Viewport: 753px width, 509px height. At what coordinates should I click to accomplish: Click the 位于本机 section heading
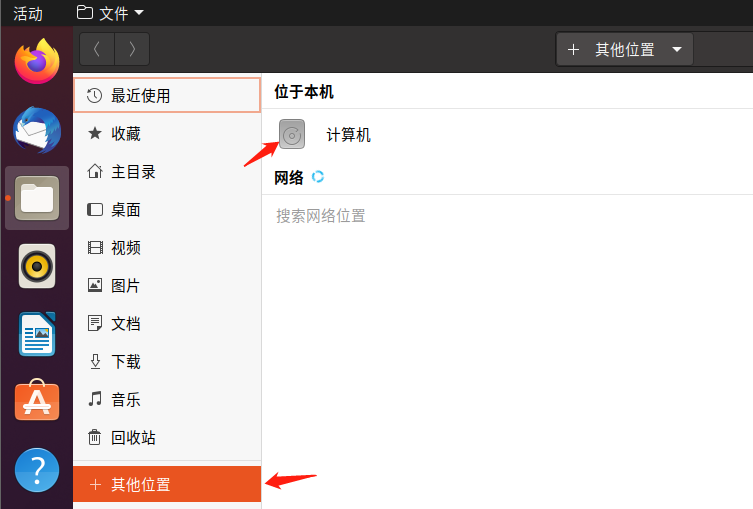tap(304, 92)
